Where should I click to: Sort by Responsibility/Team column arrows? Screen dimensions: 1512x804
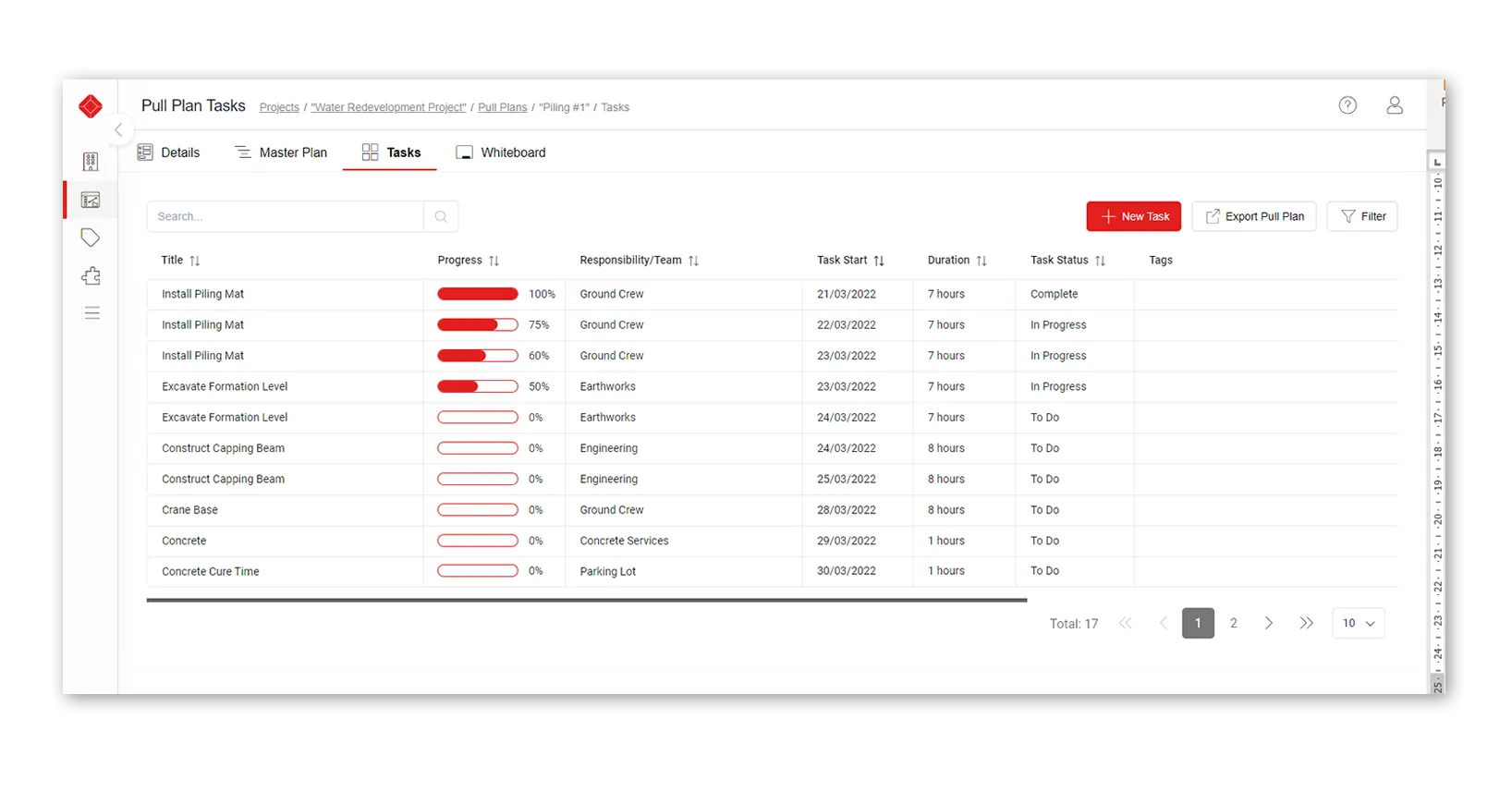693,261
